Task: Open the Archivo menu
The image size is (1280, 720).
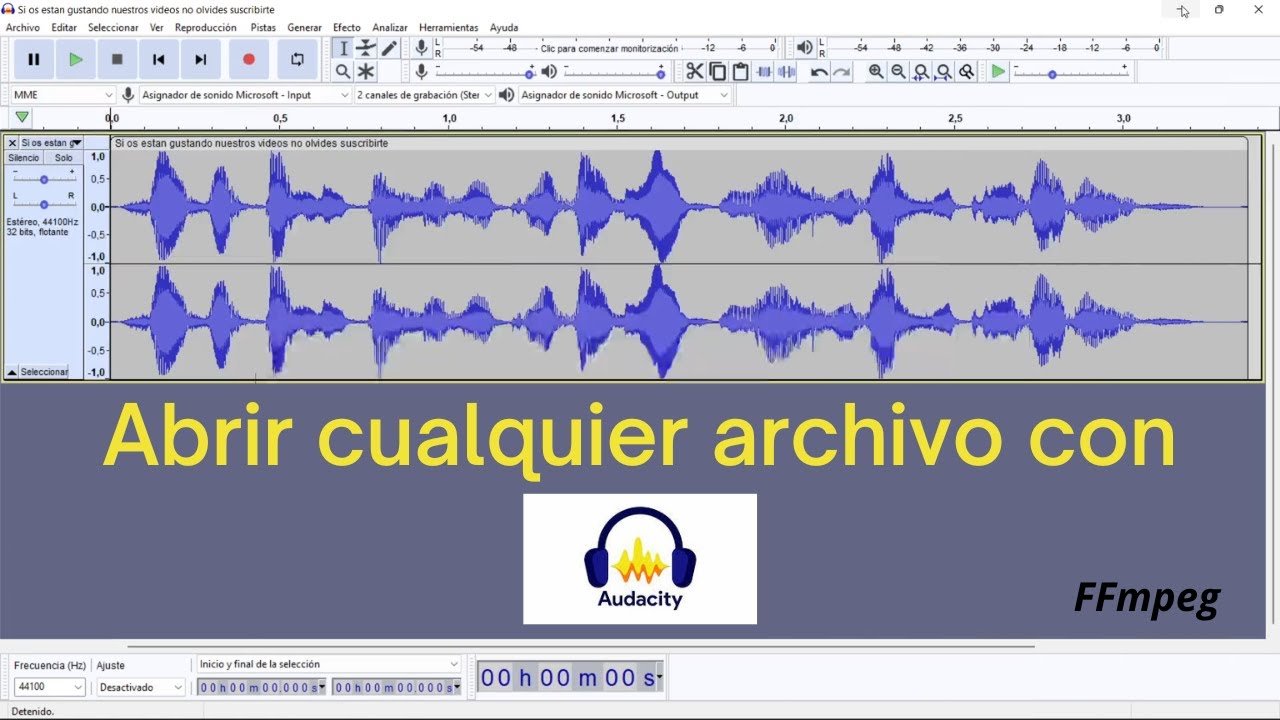Action: (23, 27)
